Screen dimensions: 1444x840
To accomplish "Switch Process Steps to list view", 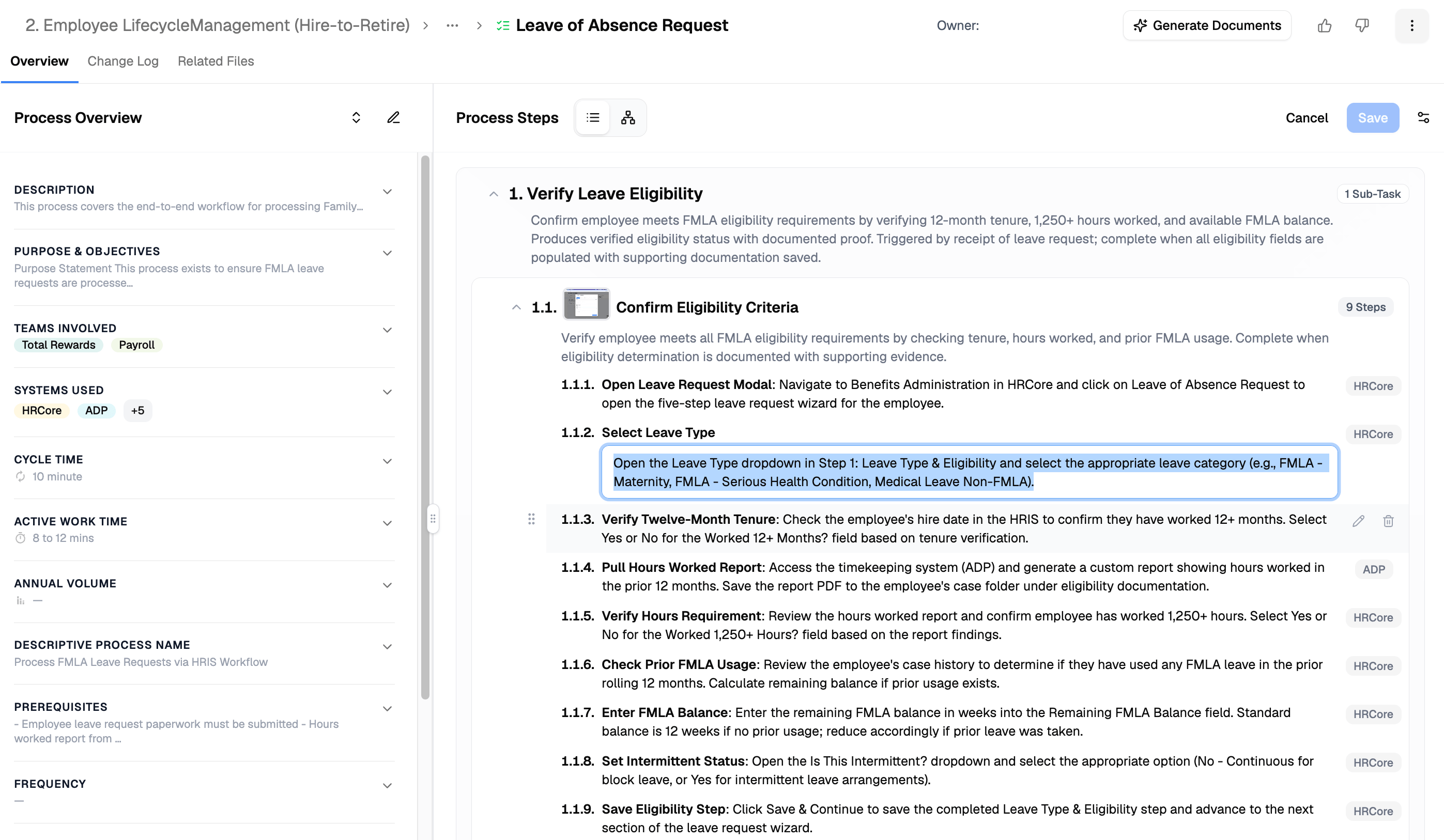I will tap(593, 117).
